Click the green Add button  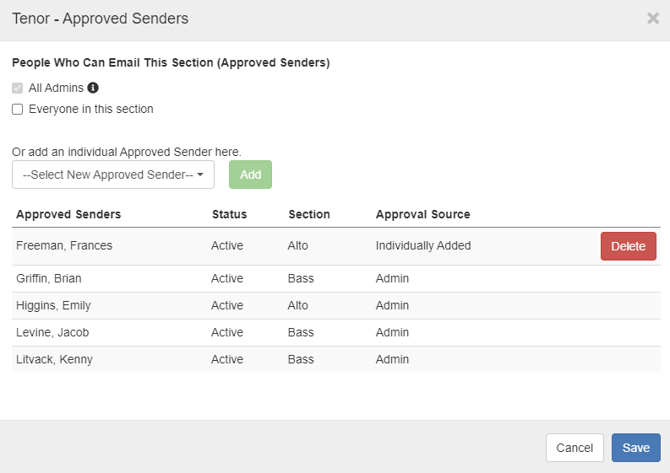point(250,174)
